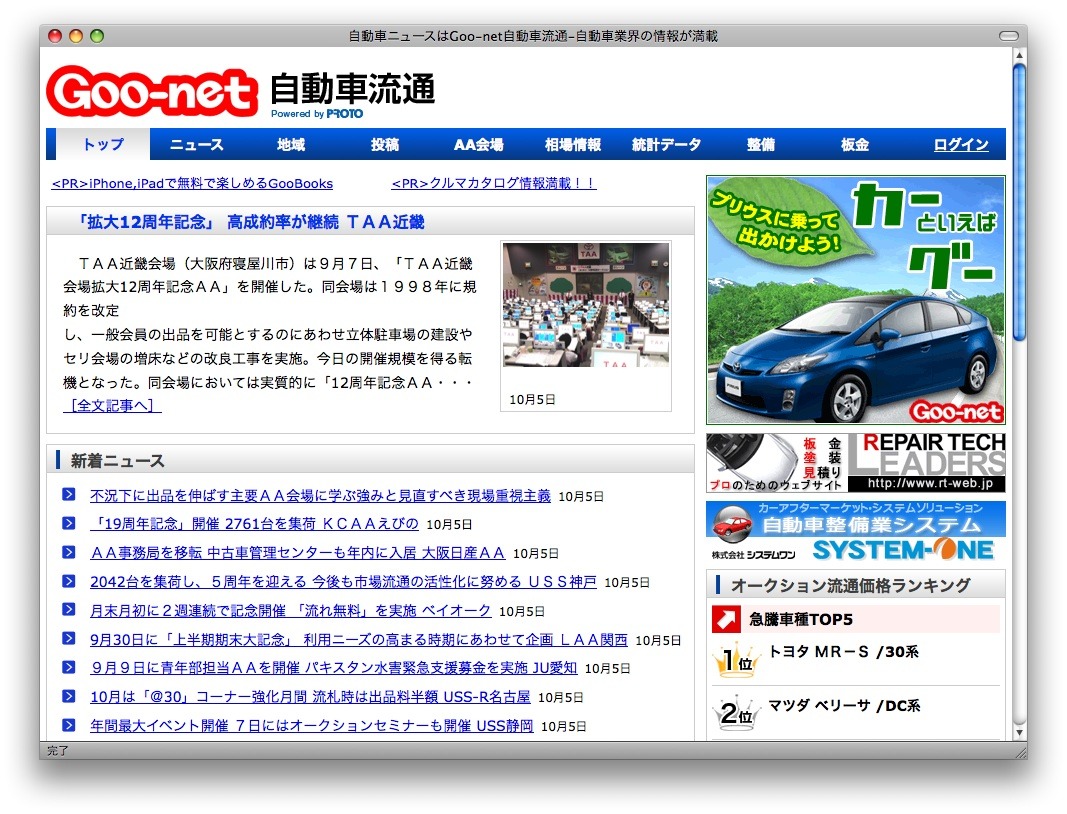1067x814 pixels.
Task: Go to the 投稿 section
Action: [384, 144]
